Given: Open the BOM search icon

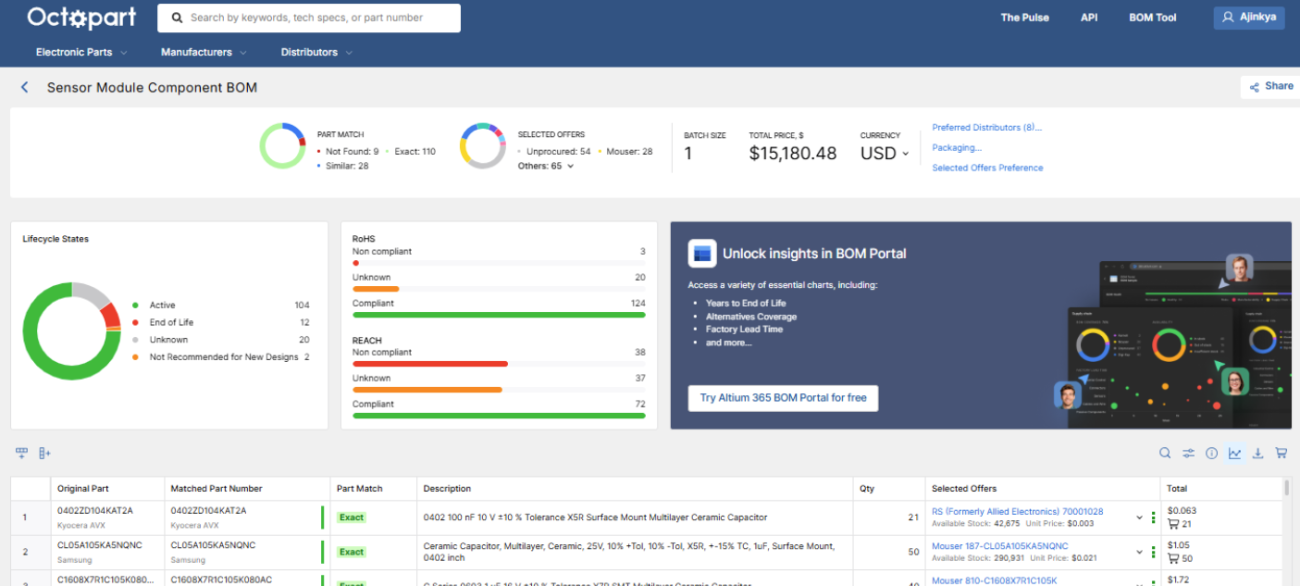Looking at the screenshot, I should point(1164,453).
